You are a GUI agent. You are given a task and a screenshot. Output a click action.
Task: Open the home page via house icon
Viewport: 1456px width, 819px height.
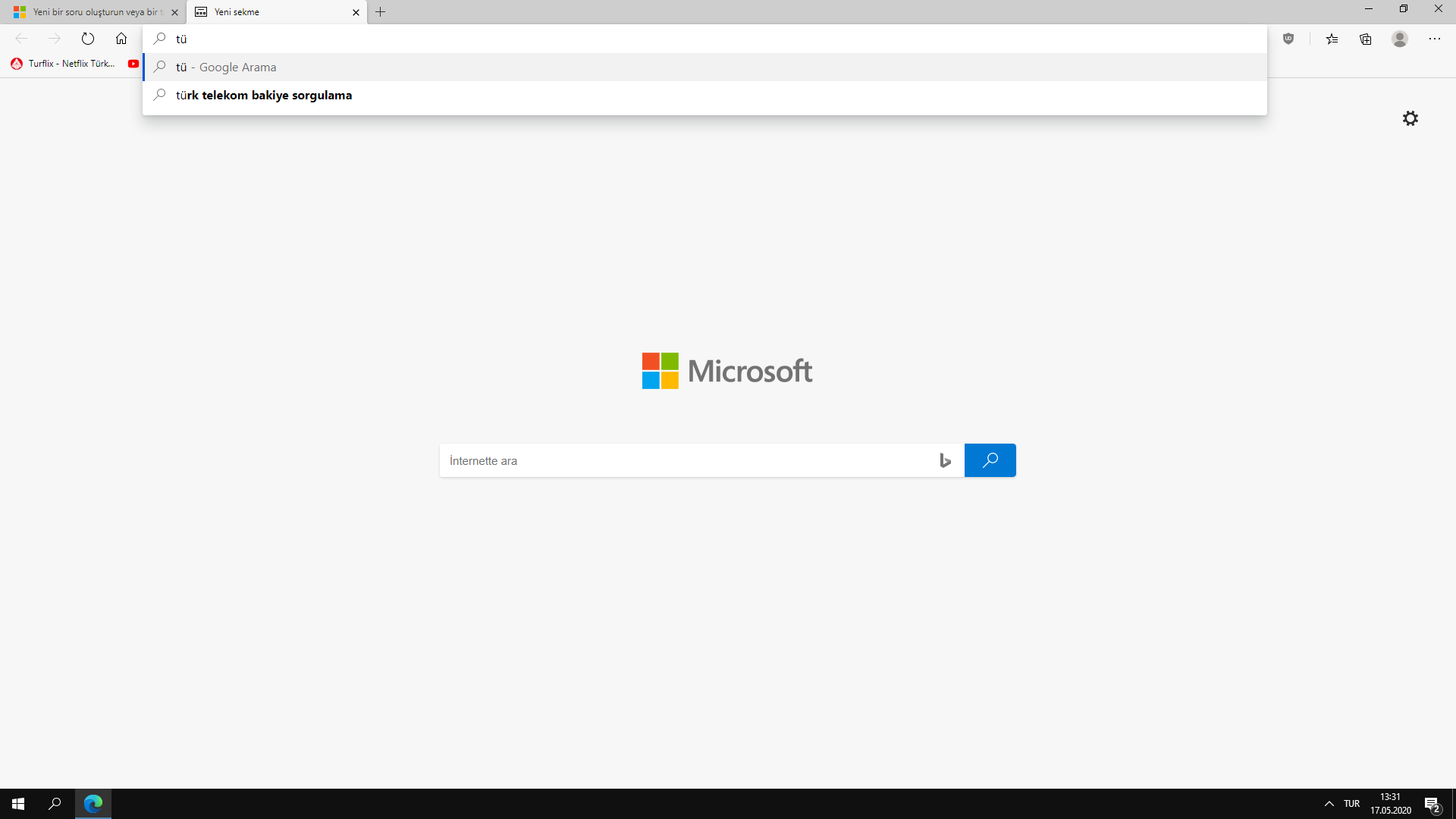pyautogui.click(x=121, y=39)
